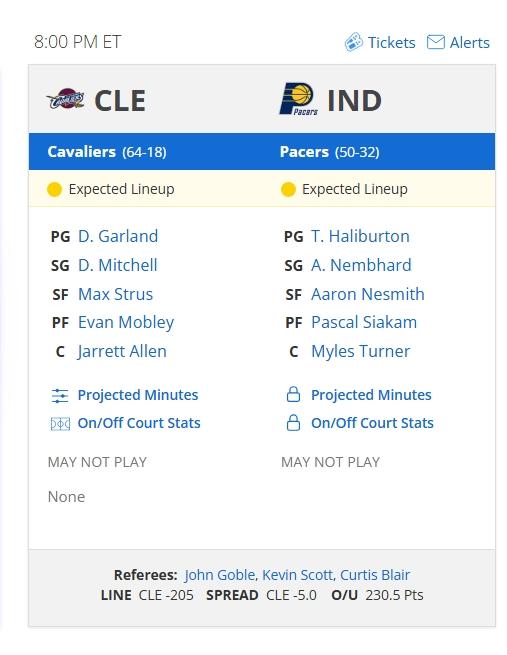
Task: Open referee John Goble link
Action: tap(220, 575)
